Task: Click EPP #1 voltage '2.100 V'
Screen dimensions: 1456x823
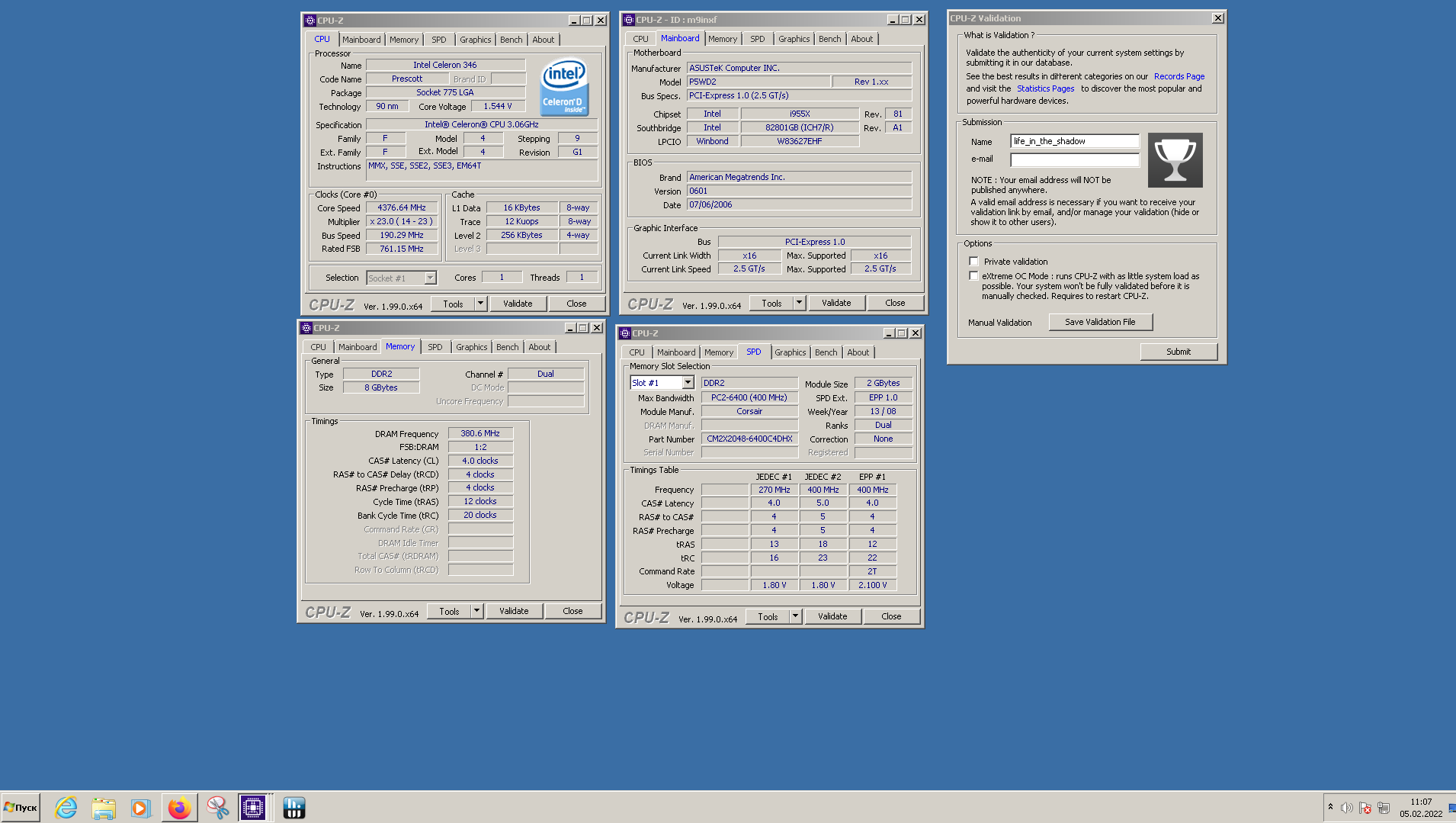Action: (x=873, y=585)
